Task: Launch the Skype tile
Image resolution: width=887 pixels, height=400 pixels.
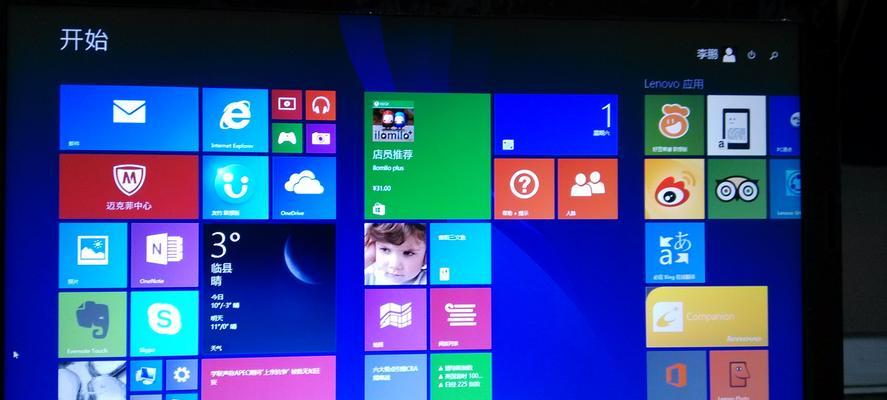Action: coord(165,324)
